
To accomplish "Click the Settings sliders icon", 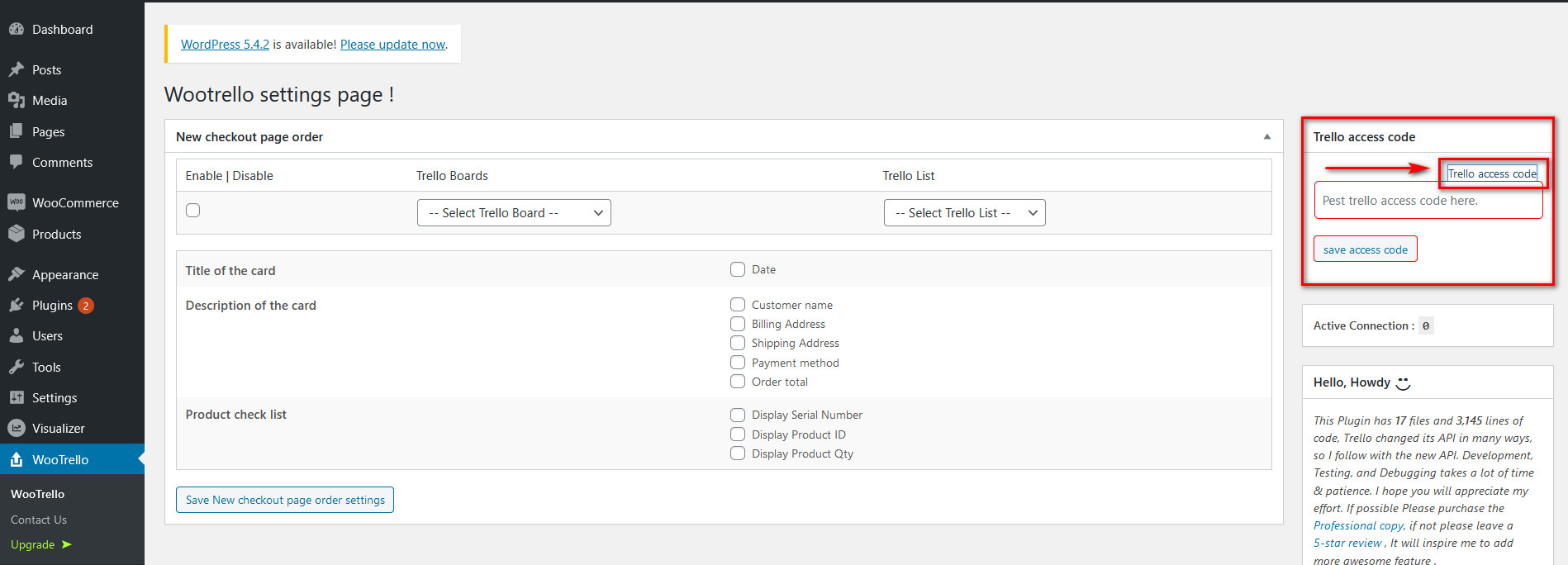I will tap(17, 397).
